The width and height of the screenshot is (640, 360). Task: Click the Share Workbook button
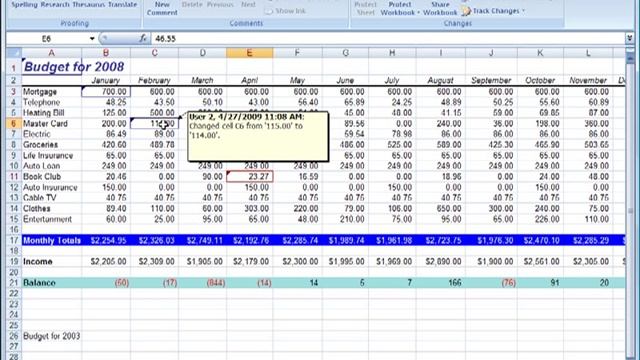(x=440, y=8)
